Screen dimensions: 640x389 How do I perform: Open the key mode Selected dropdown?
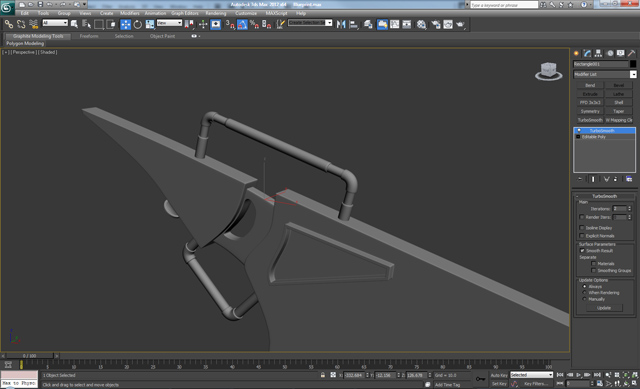[x=531, y=375]
